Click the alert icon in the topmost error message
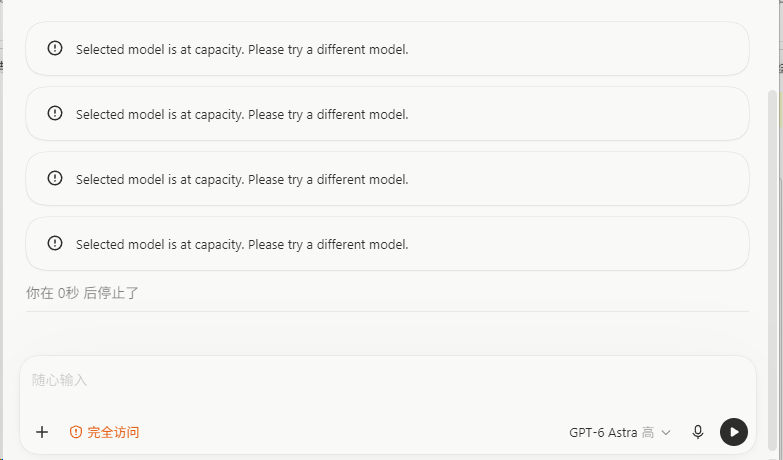The image size is (783, 460). [55, 48]
